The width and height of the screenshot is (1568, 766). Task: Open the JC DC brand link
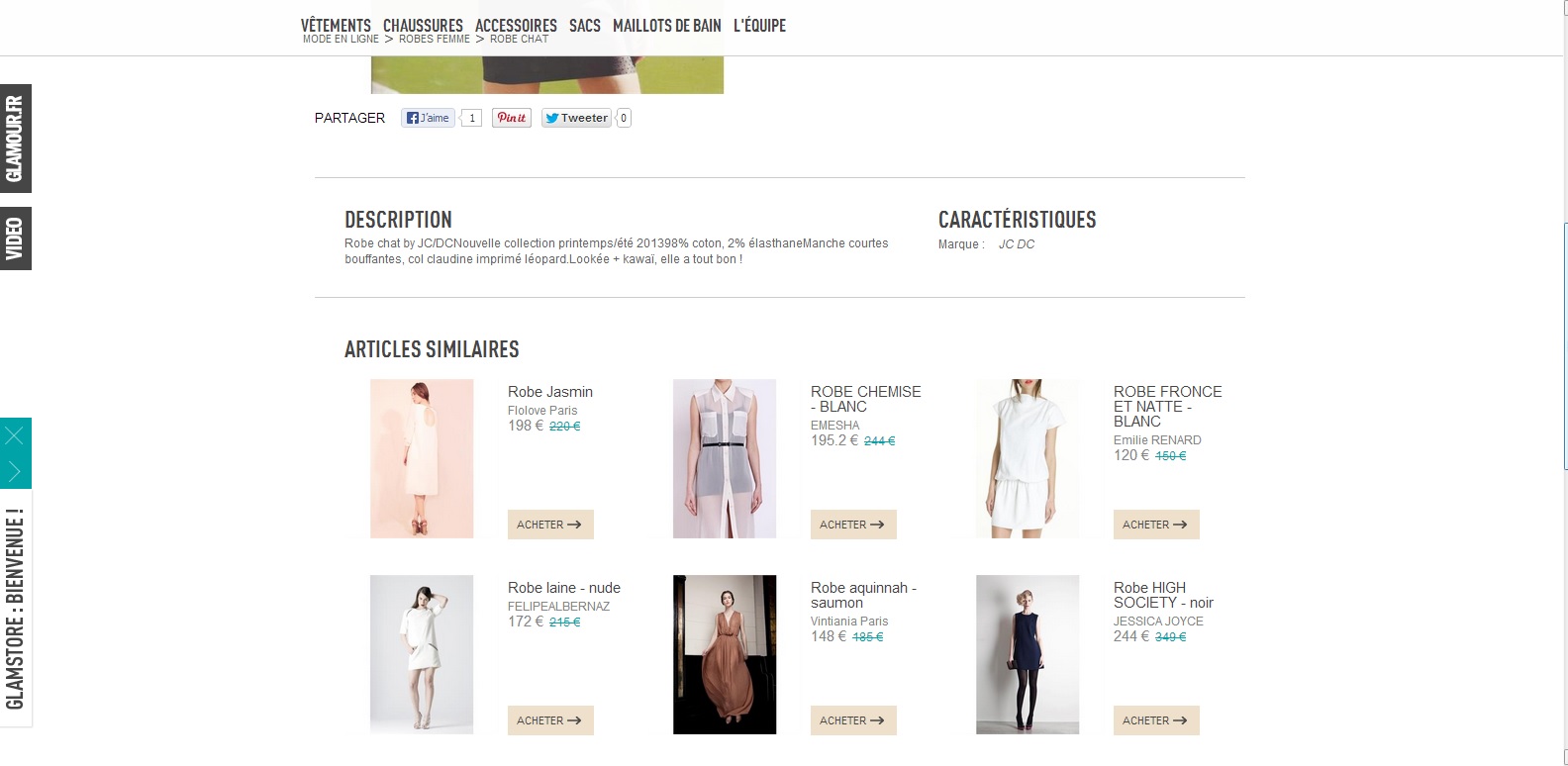coord(1016,244)
